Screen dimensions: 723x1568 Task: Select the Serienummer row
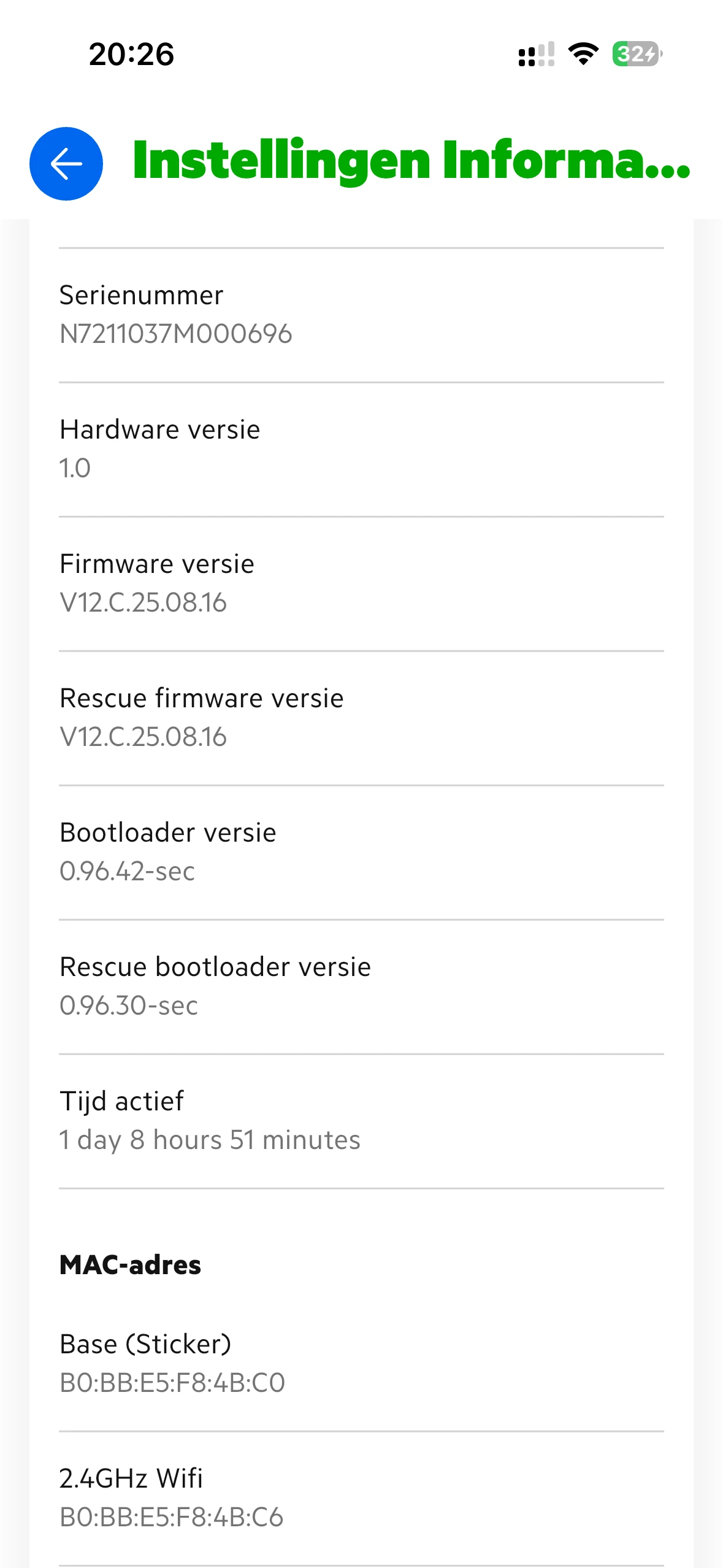click(x=361, y=315)
